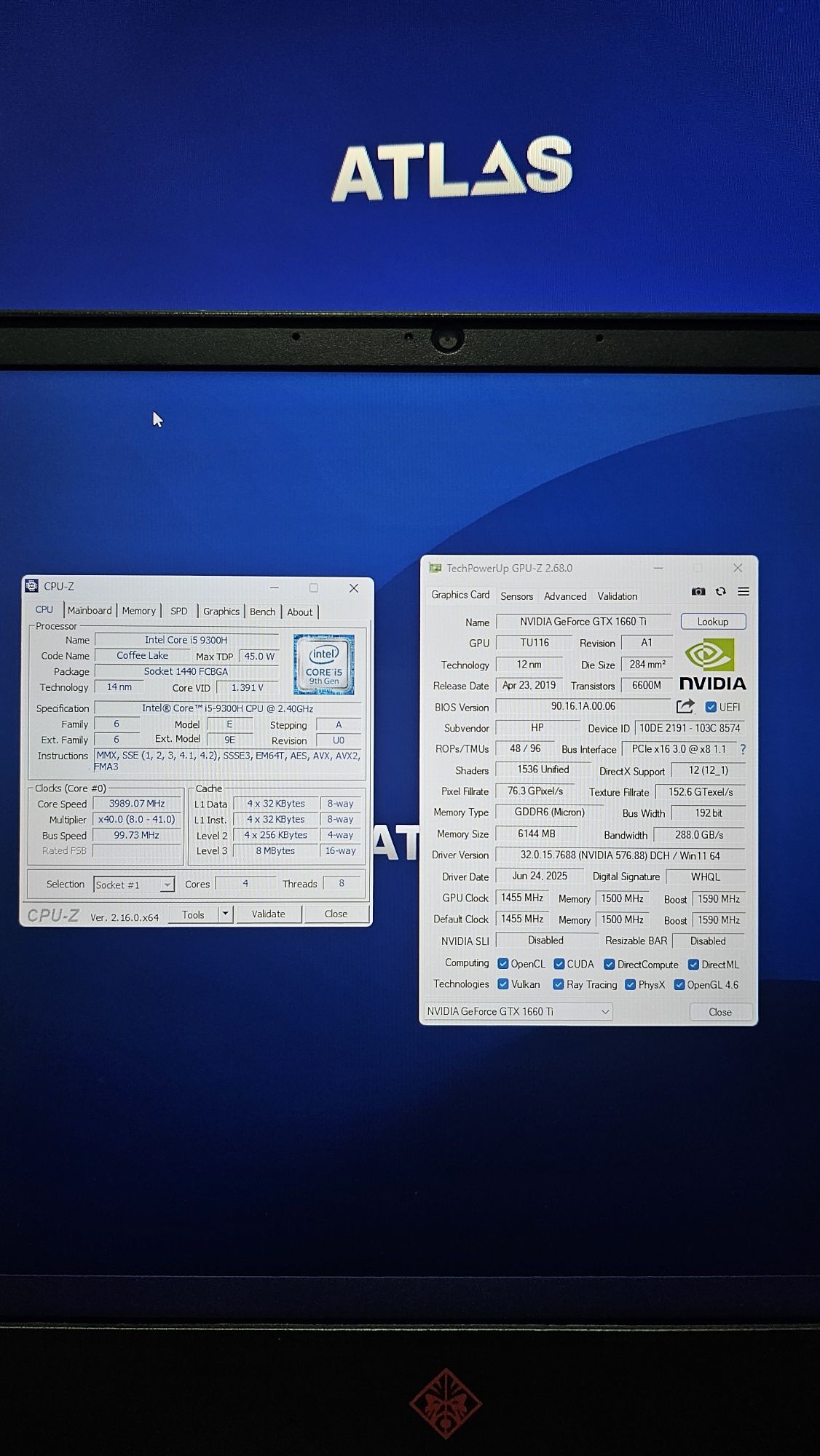Click the Intel Core i5 9300H name field

[x=186, y=640]
